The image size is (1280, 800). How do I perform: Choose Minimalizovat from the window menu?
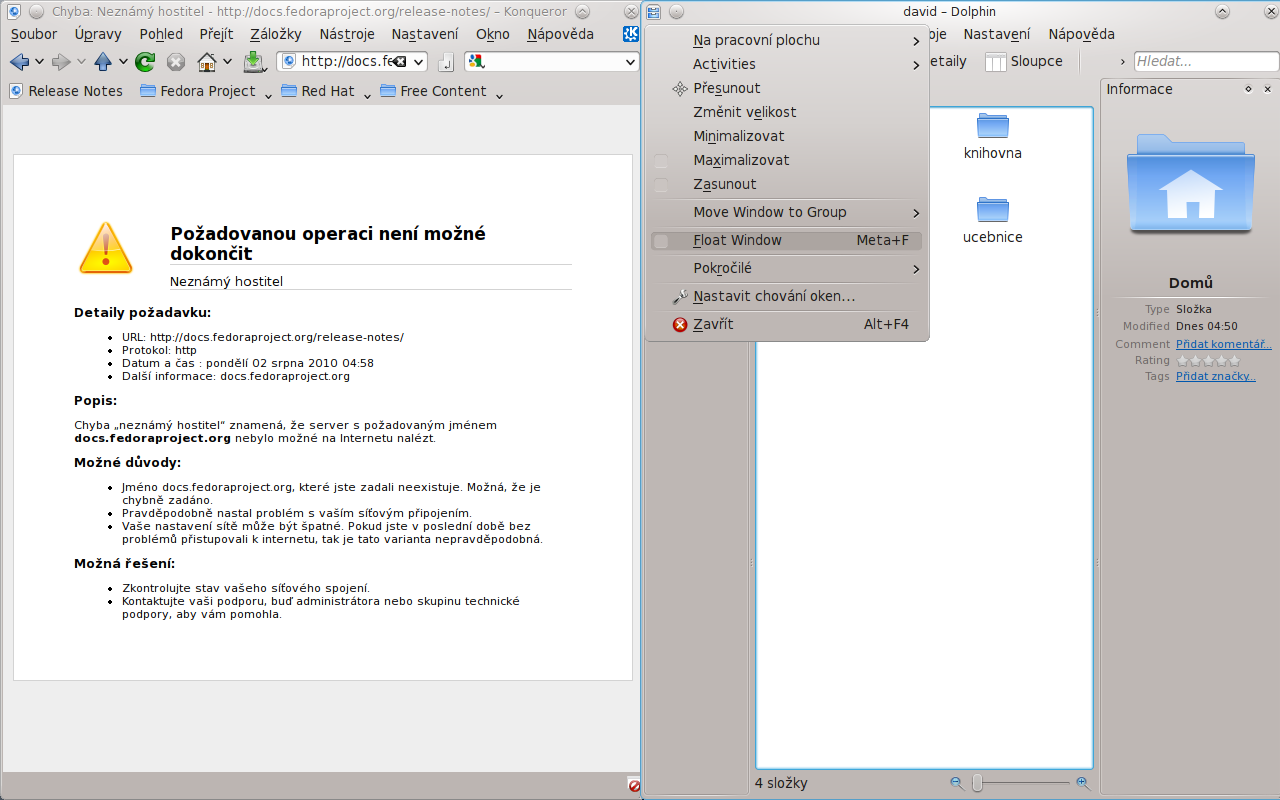point(787,136)
